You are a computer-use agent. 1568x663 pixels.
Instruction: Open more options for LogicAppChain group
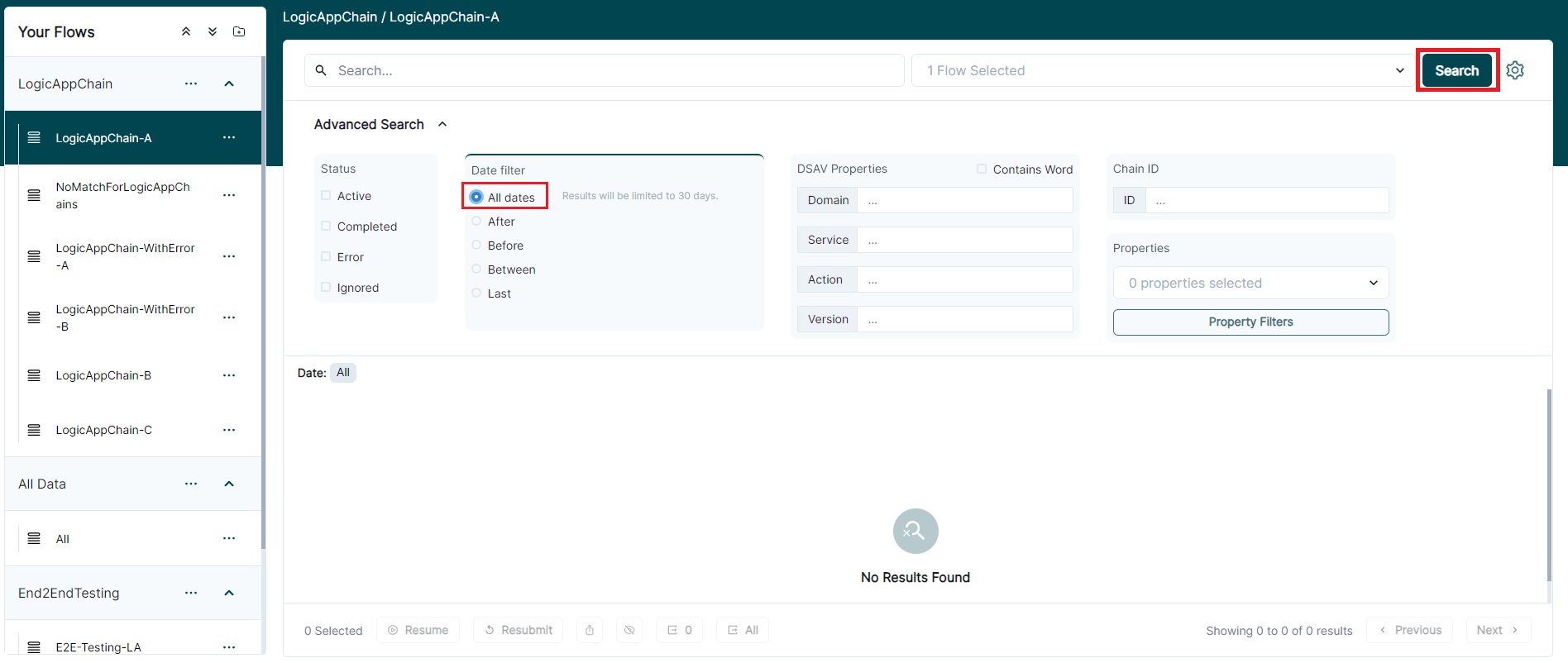tap(191, 83)
